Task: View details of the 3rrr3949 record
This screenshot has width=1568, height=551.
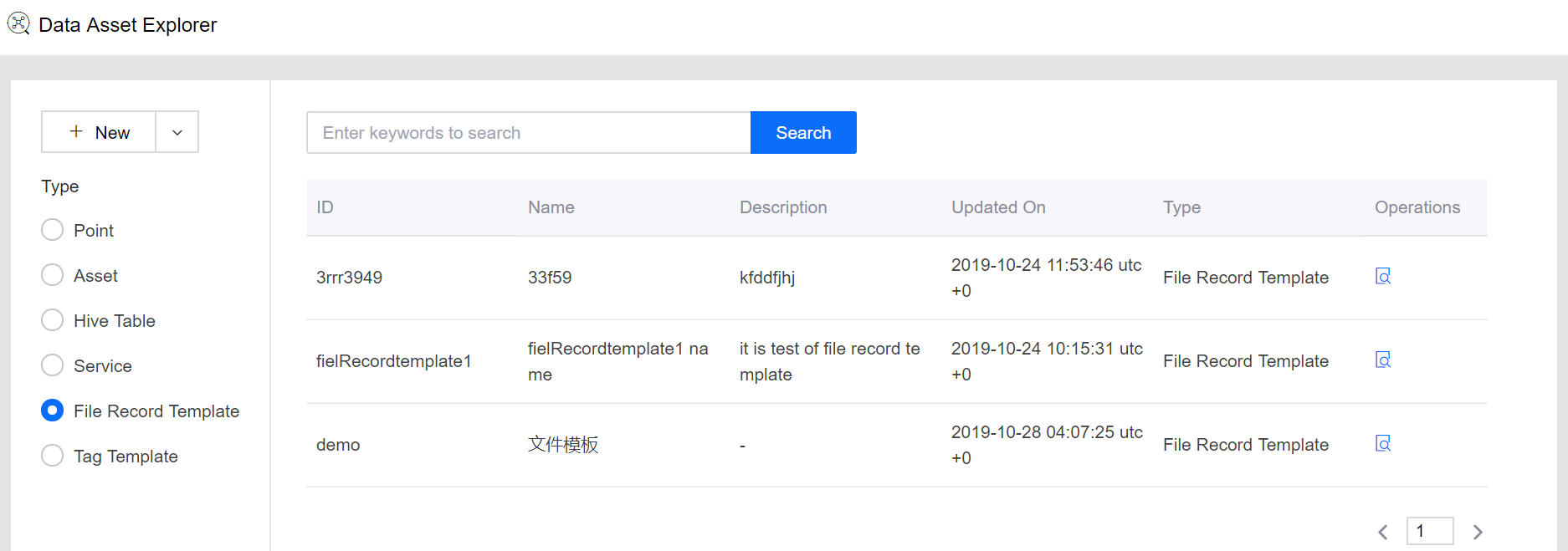Action: coord(1382,277)
